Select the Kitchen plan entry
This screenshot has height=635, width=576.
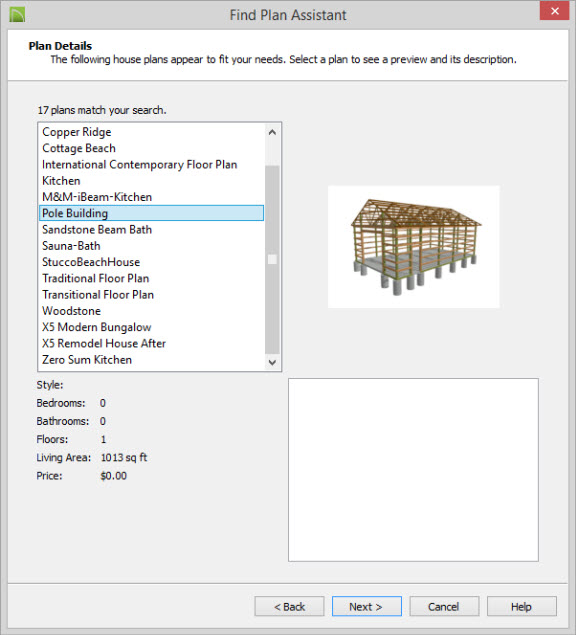point(61,181)
